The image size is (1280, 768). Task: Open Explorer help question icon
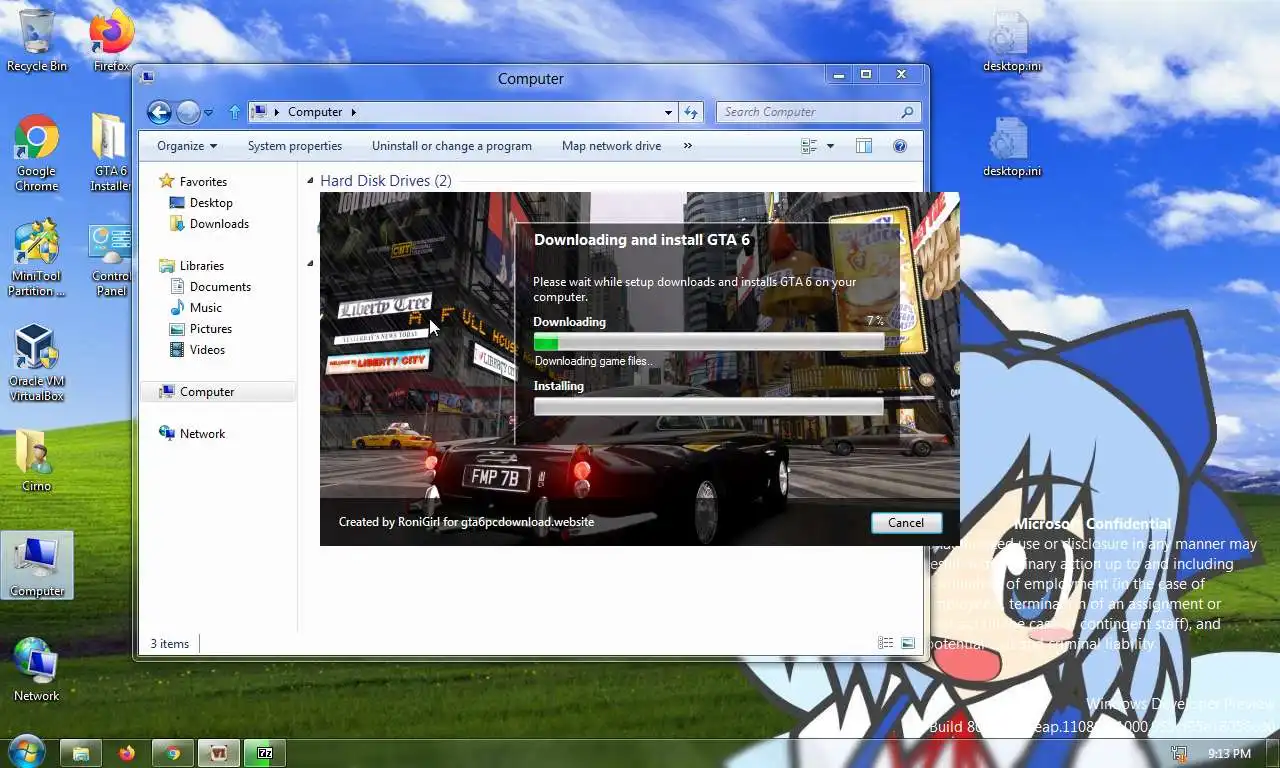[899, 146]
